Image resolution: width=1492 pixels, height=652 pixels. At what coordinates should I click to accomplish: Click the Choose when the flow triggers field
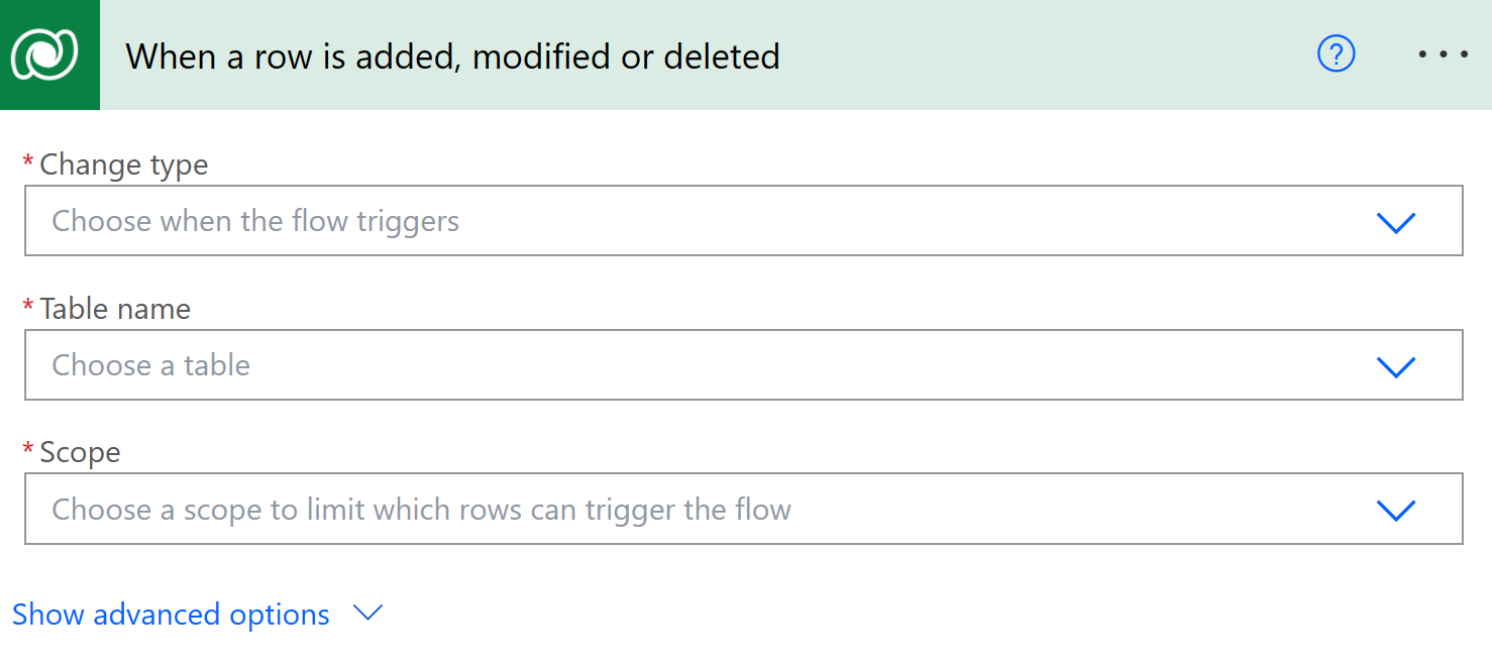[400, 221]
